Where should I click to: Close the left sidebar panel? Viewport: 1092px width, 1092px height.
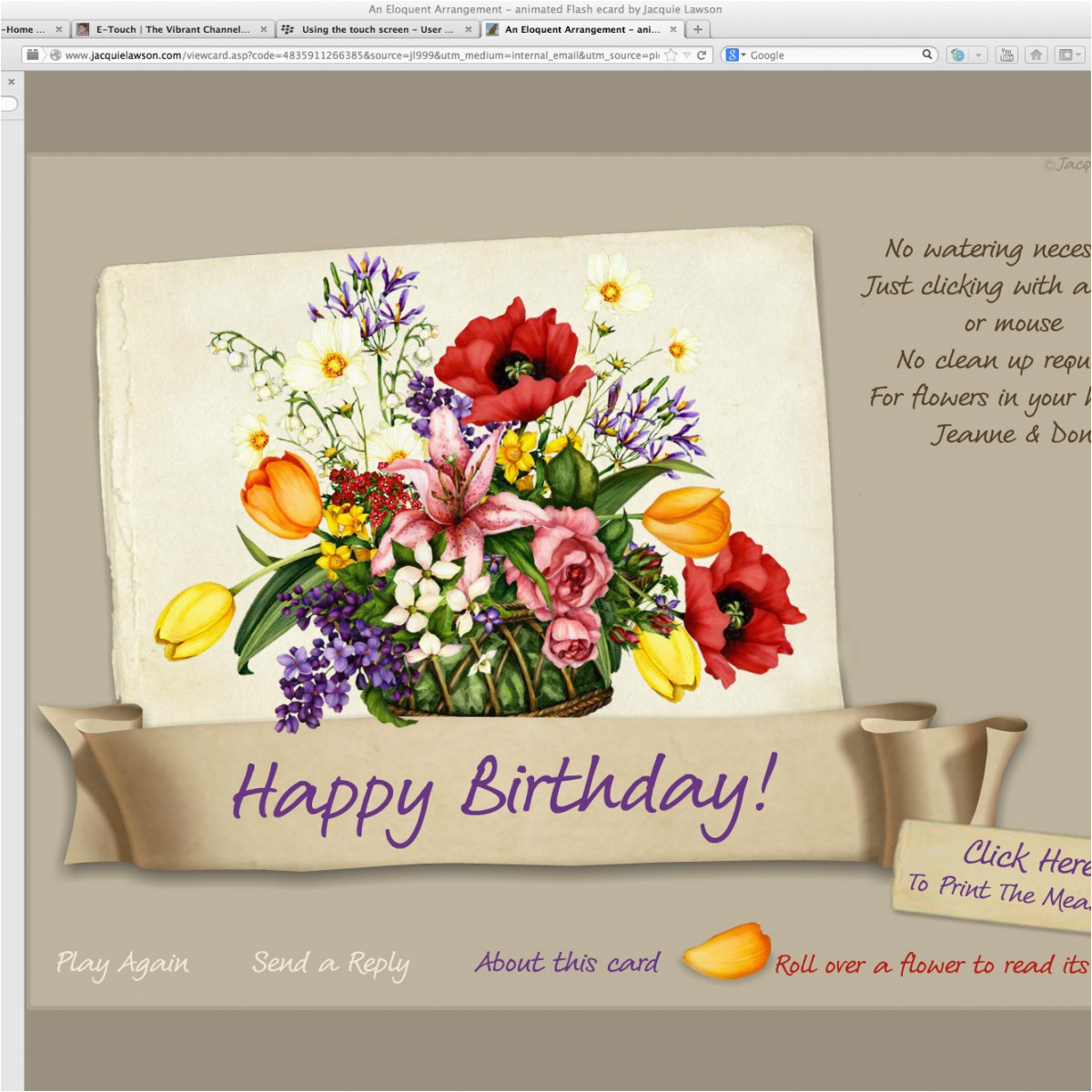pyautogui.click(x=11, y=82)
